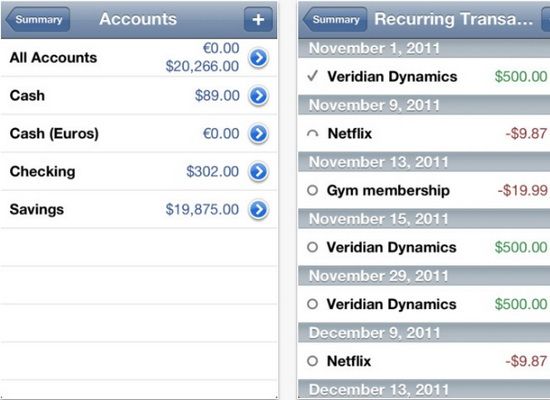Select the $20,266.00 All Accounts total
This screenshot has width=550, height=400.
(202, 66)
